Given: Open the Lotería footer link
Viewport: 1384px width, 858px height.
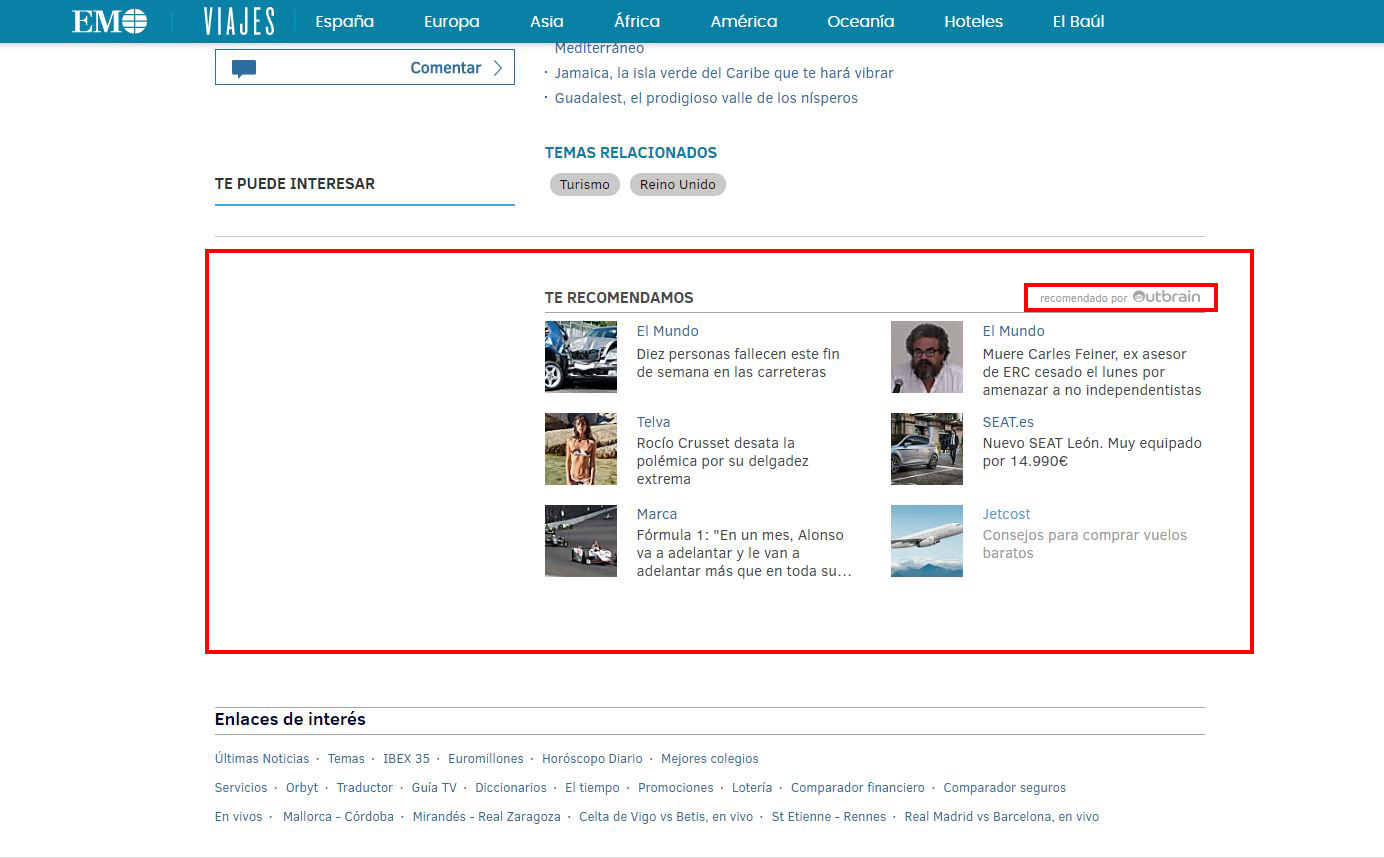Looking at the screenshot, I should coord(752,788).
